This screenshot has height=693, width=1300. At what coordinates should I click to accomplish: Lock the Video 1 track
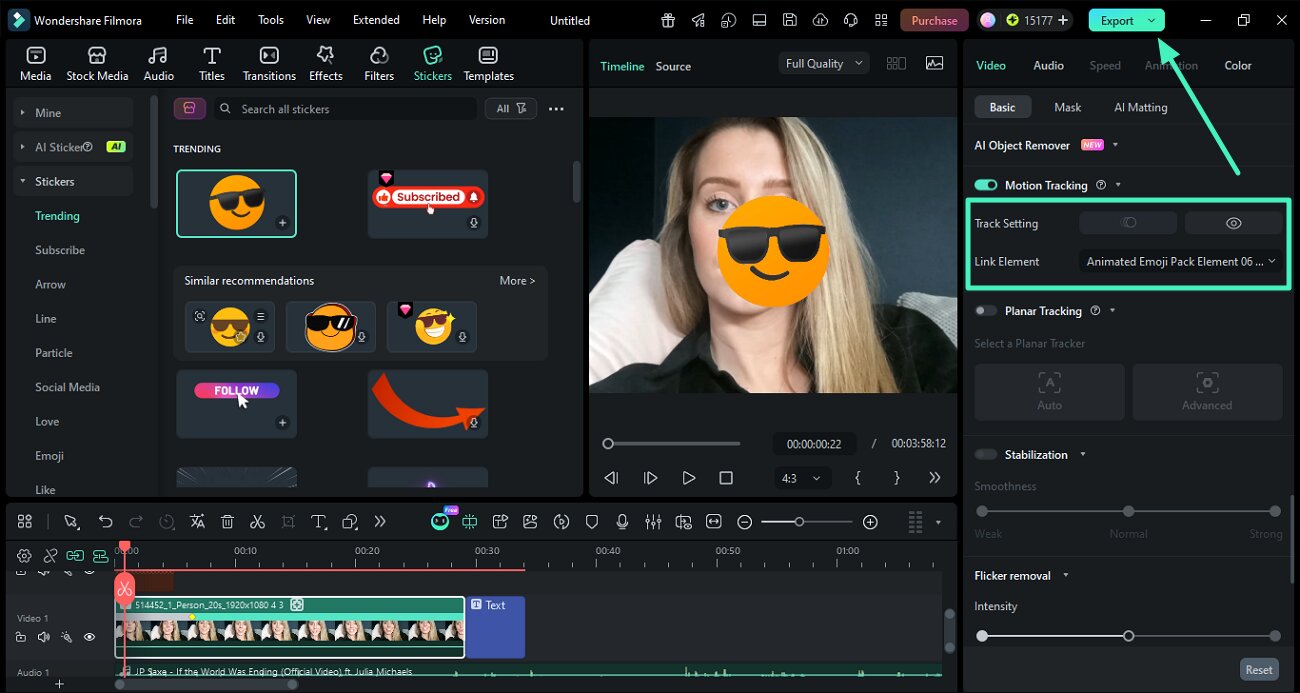(x=21, y=637)
